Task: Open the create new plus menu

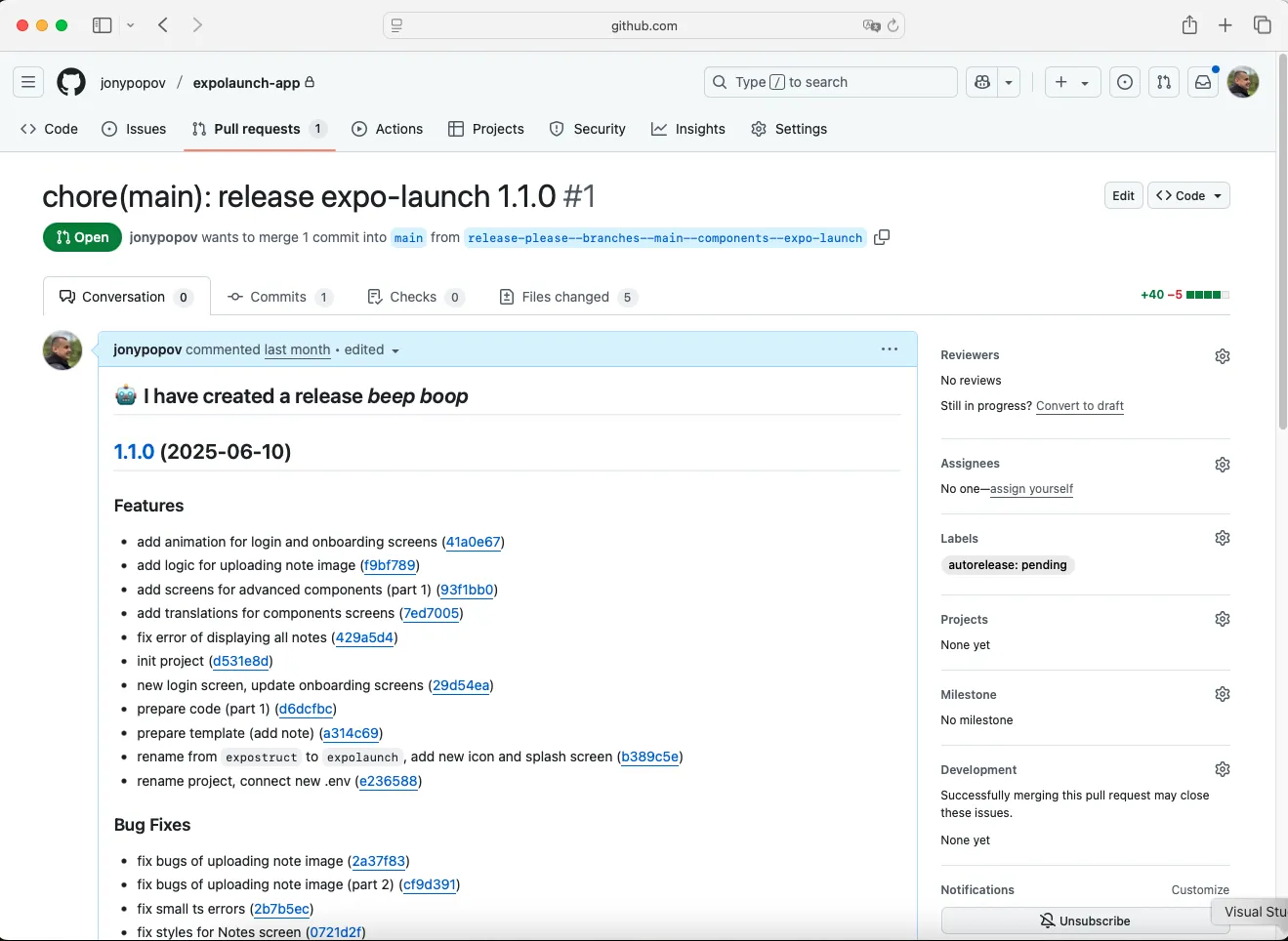Action: (x=1072, y=82)
